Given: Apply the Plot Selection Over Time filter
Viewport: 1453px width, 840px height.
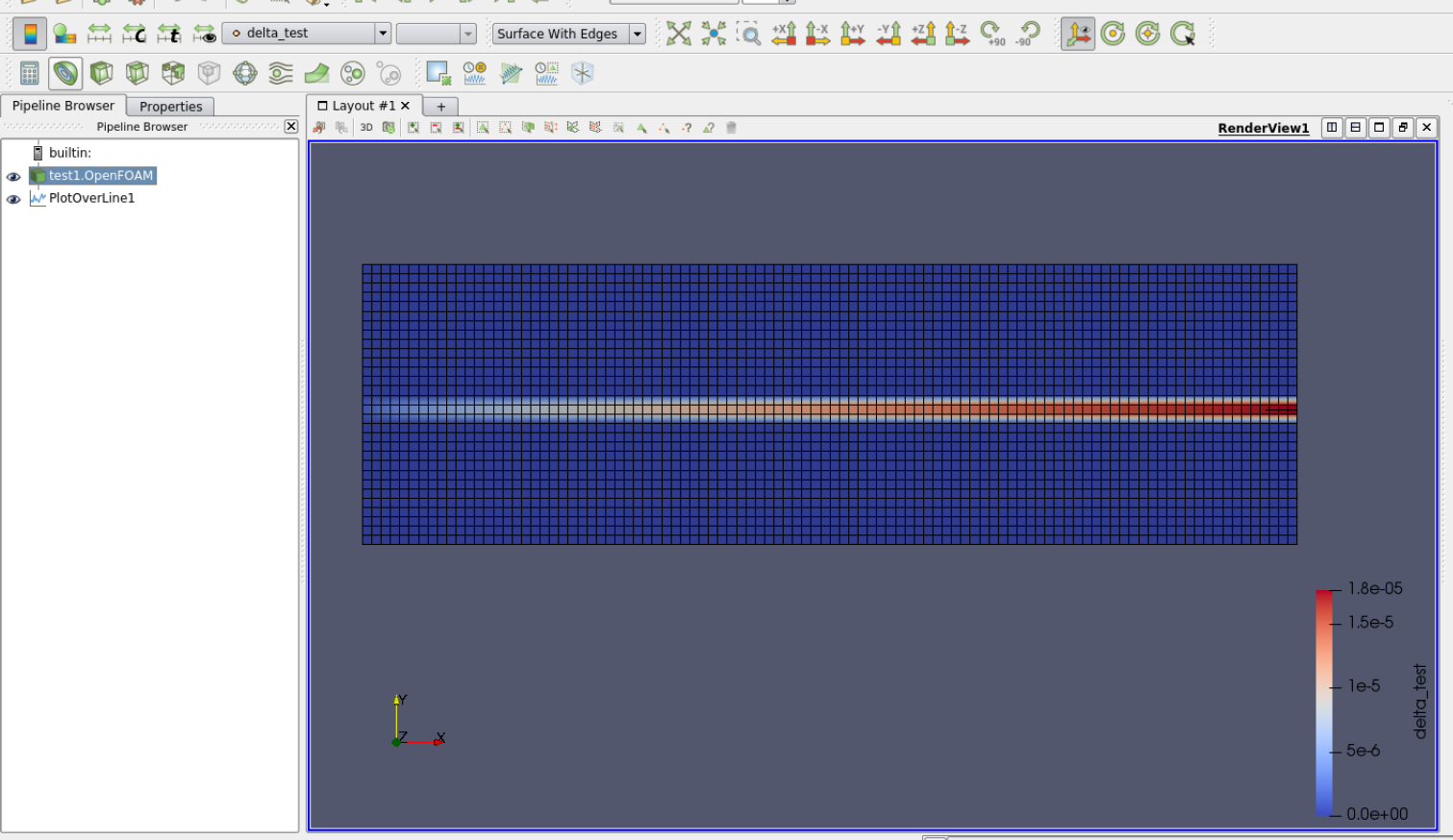Looking at the screenshot, I should point(546,73).
